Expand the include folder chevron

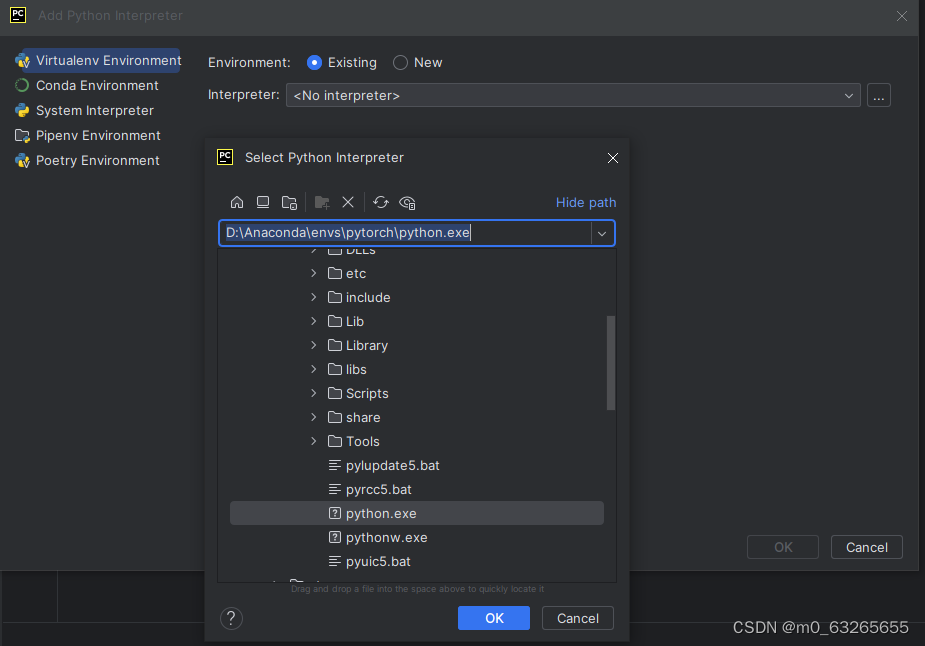[x=314, y=297]
